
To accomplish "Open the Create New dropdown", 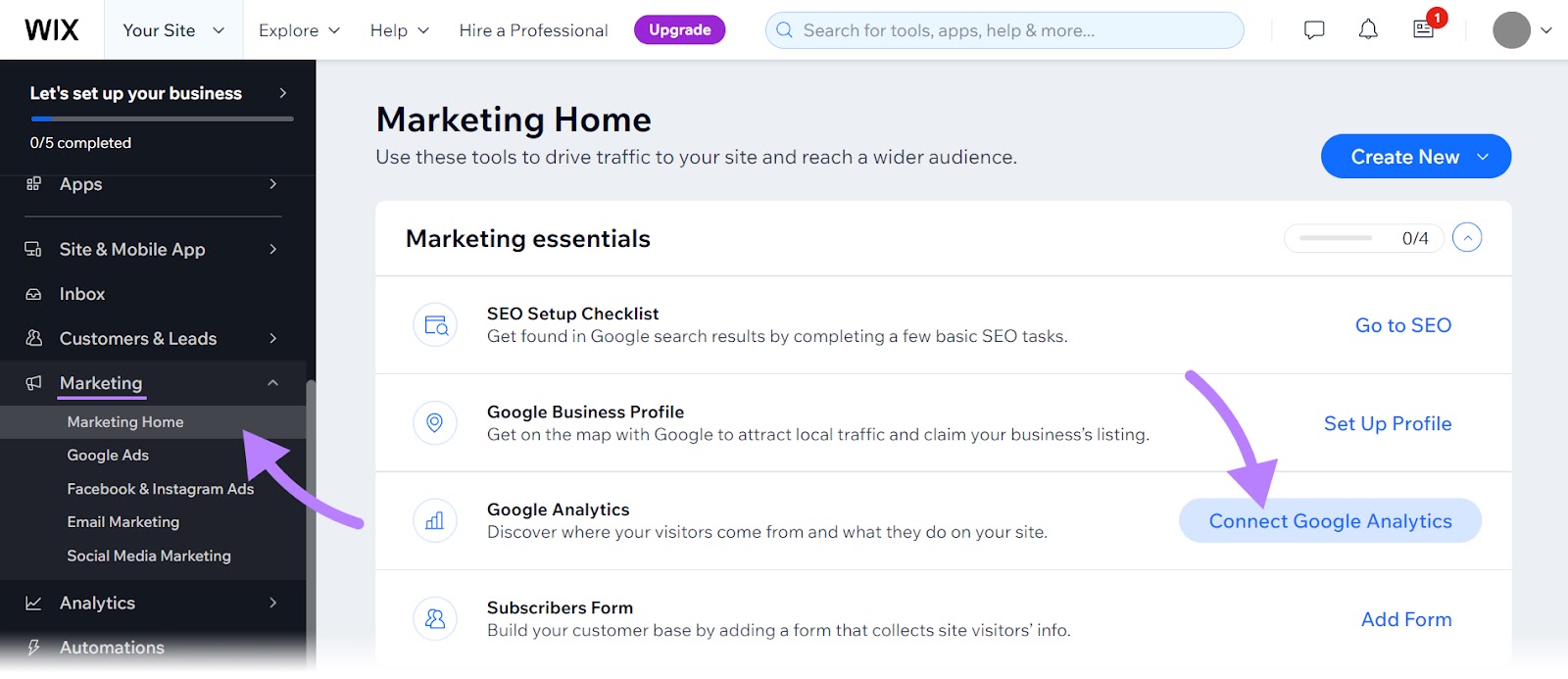I will pyautogui.click(x=1415, y=156).
